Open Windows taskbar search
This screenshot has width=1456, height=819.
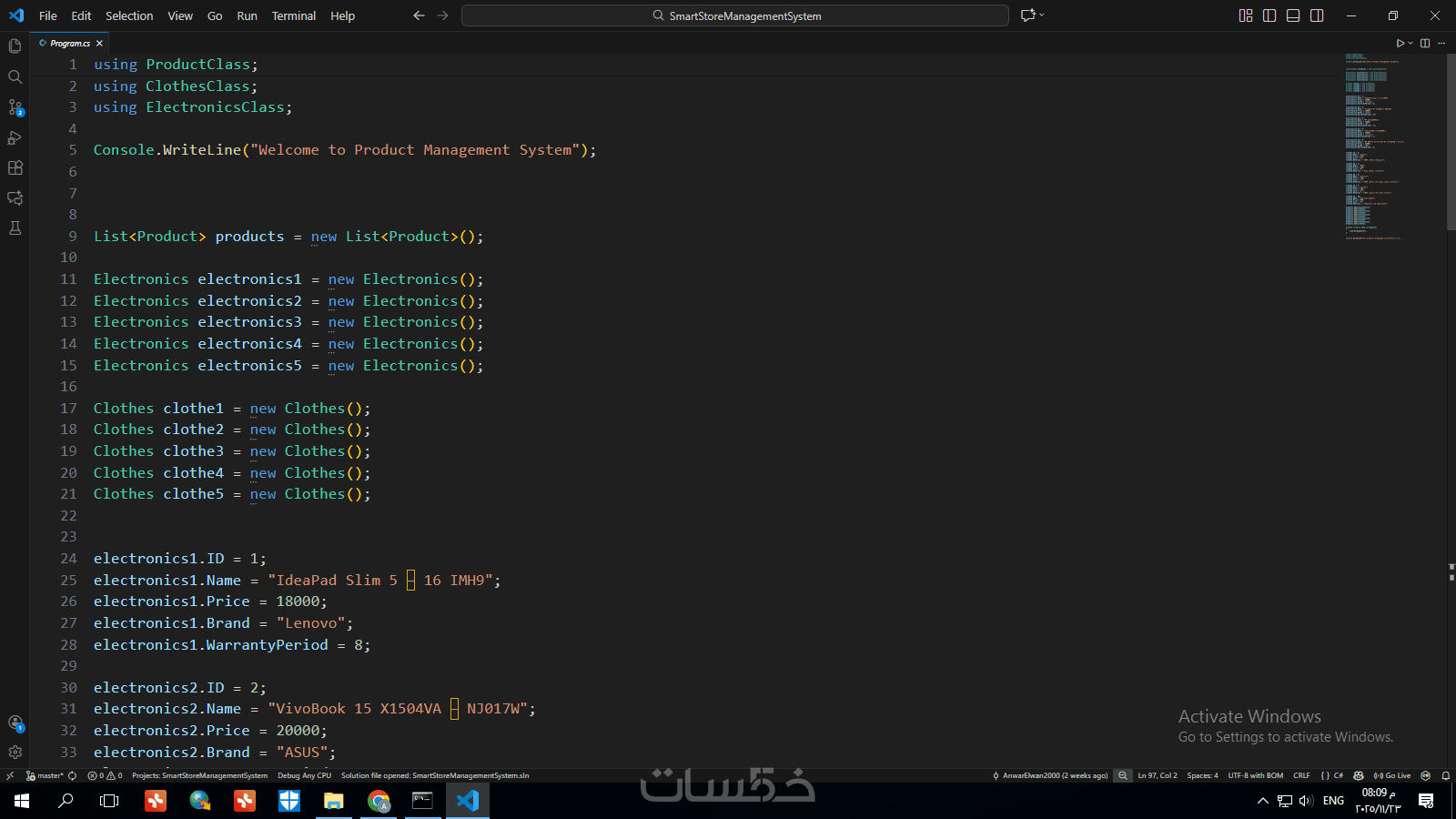click(66, 801)
